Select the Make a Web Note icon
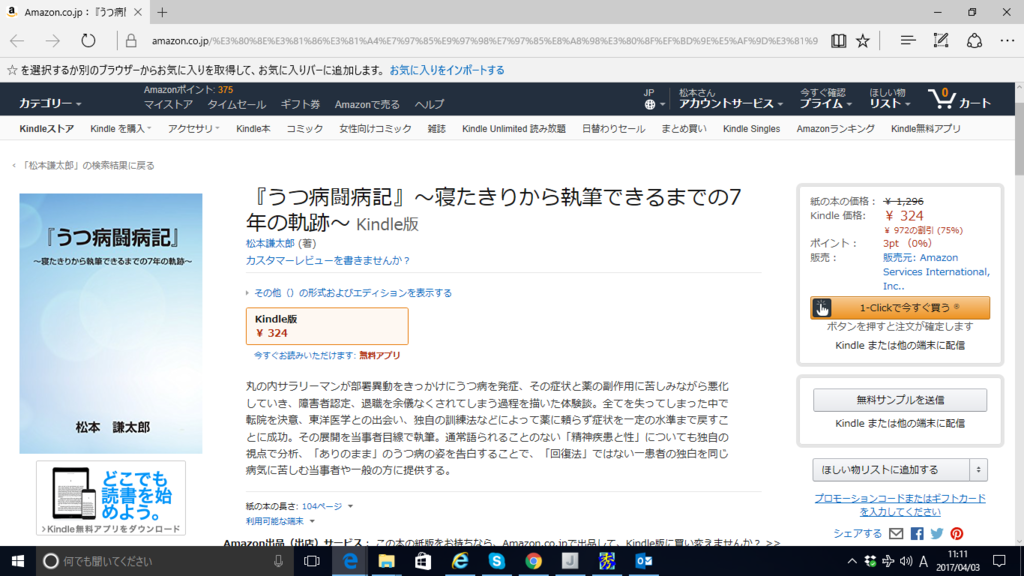This screenshot has height=576, width=1024. coord(939,40)
